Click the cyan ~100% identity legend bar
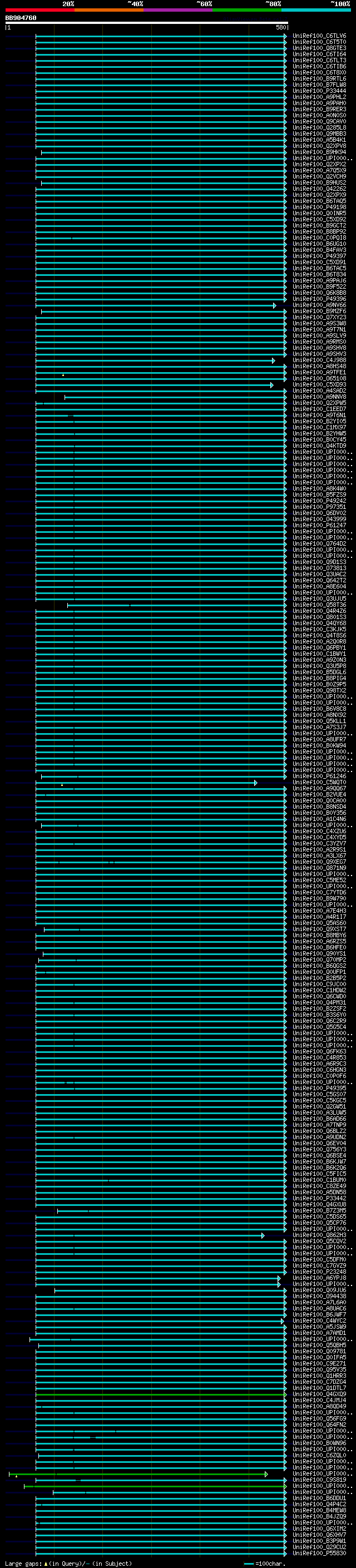Screen dimensions: 356x1568 point(317,11)
